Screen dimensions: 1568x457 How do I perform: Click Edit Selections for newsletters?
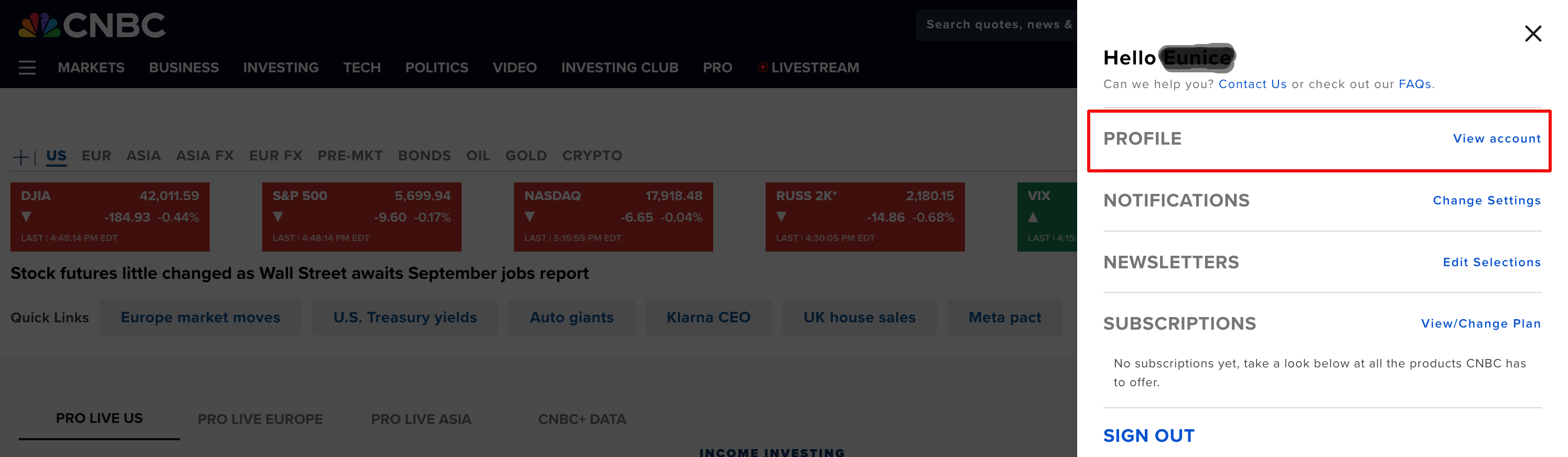[1491, 262]
